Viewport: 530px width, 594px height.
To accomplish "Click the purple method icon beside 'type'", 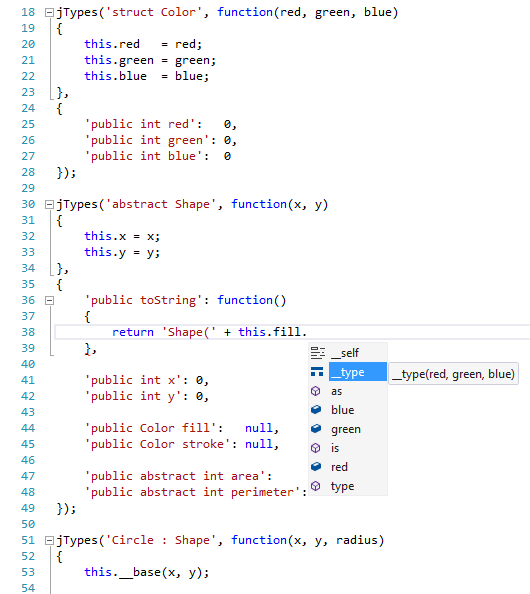I will [316, 486].
